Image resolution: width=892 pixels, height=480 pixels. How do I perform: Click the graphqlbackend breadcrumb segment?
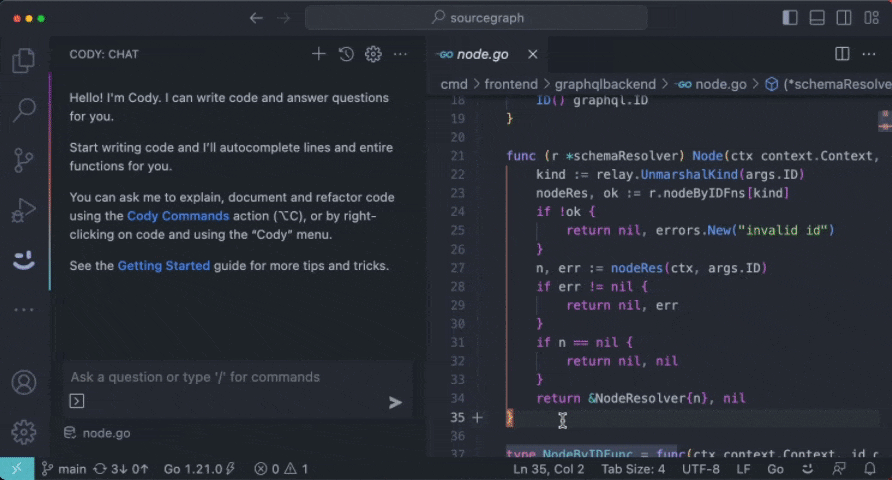point(605,84)
